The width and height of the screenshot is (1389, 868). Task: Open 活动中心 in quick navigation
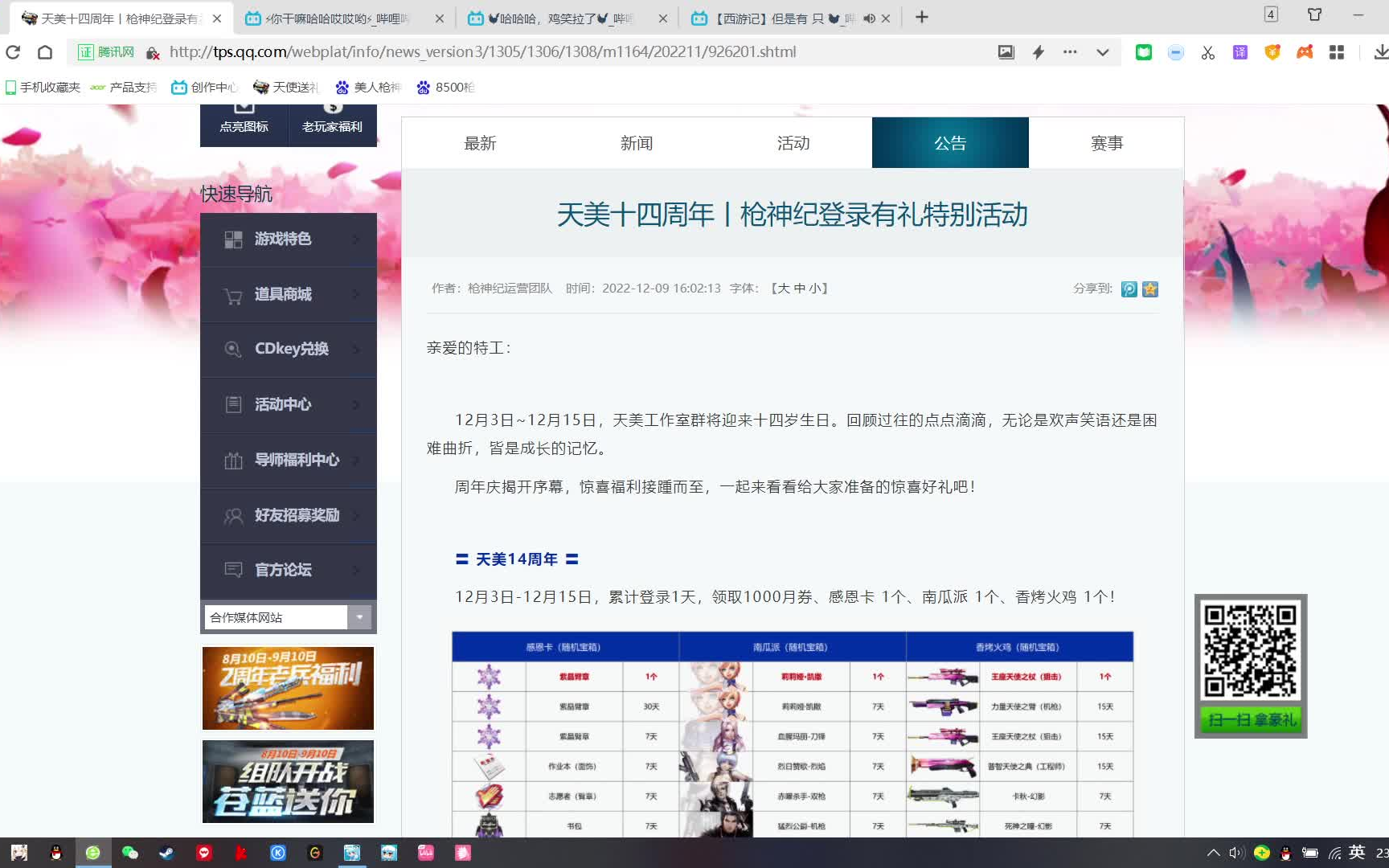tap(288, 405)
